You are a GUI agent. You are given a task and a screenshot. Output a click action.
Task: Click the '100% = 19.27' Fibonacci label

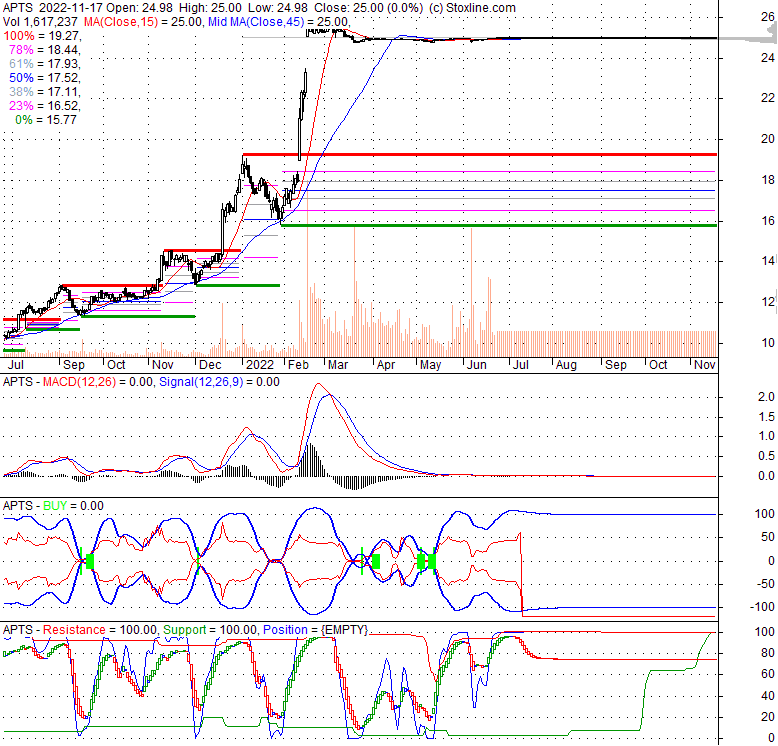42,36
